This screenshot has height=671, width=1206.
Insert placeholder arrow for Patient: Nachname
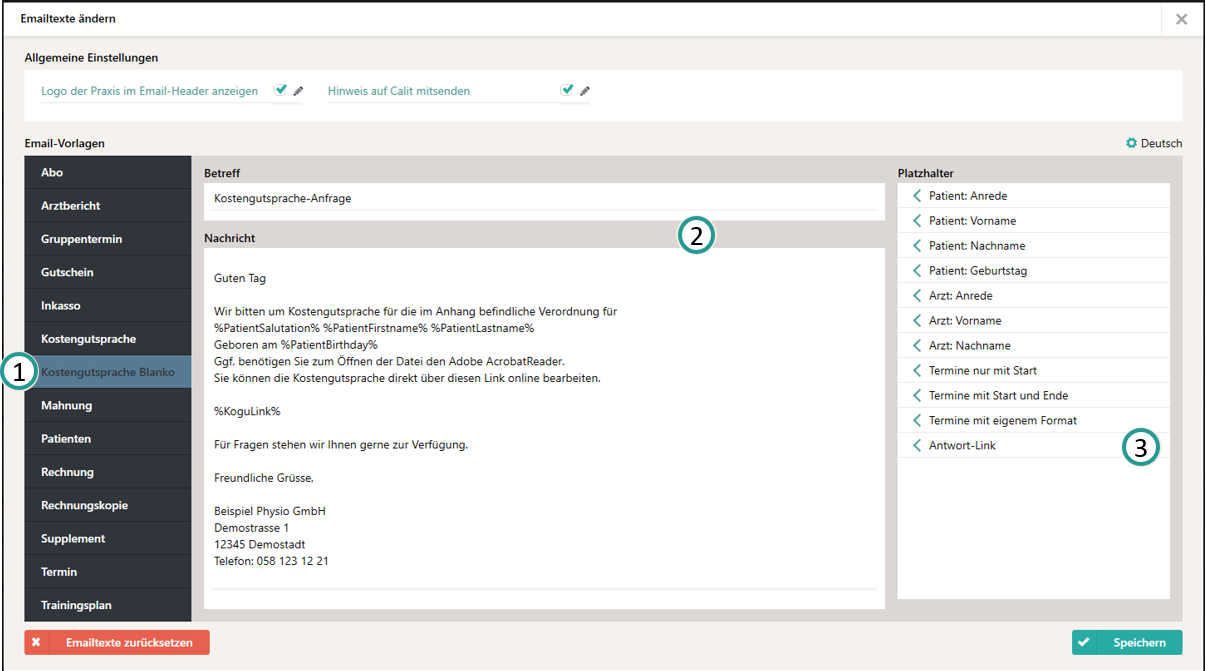(x=917, y=246)
